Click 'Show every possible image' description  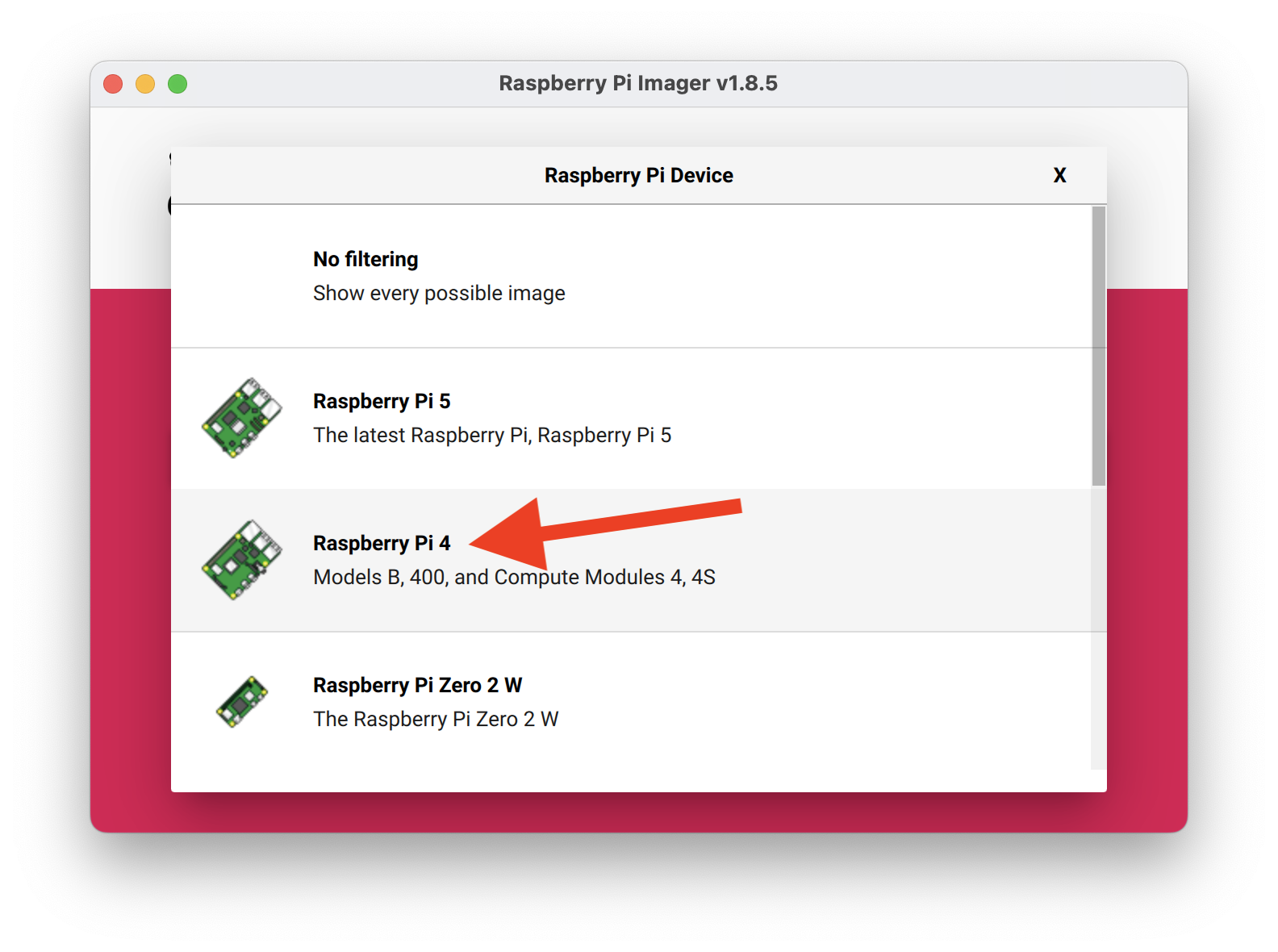(x=439, y=293)
